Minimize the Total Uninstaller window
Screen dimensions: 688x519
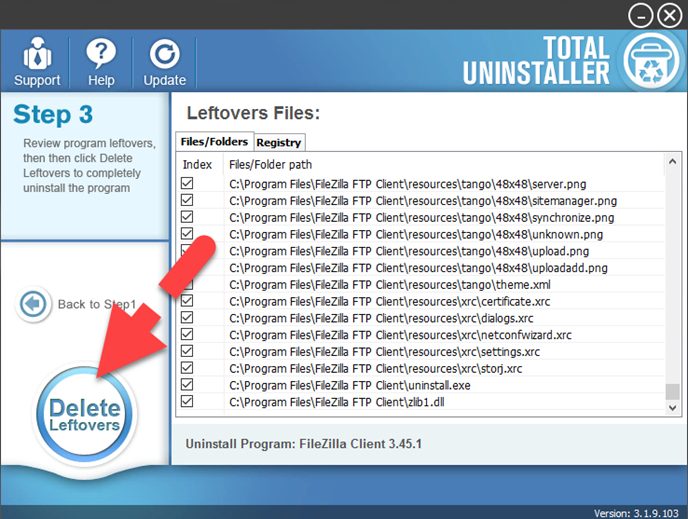pyautogui.click(x=640, y=16)
